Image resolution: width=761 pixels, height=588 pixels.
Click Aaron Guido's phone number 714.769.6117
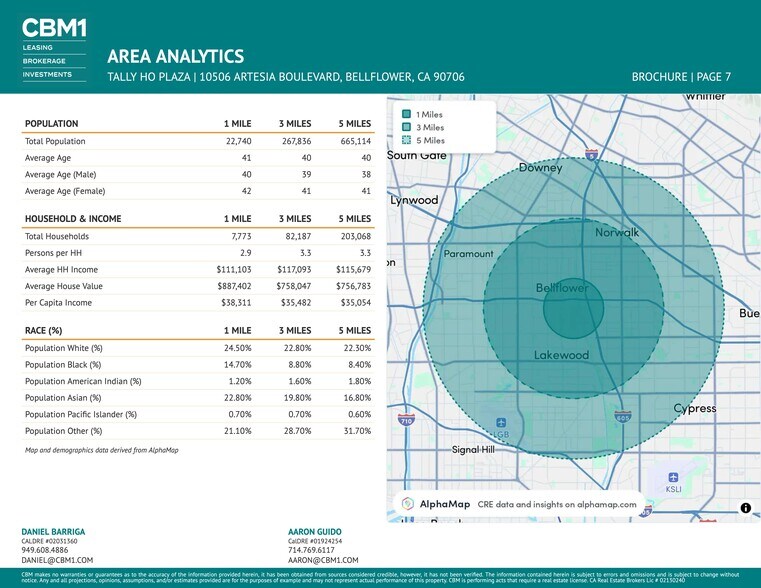pos(311,550)
